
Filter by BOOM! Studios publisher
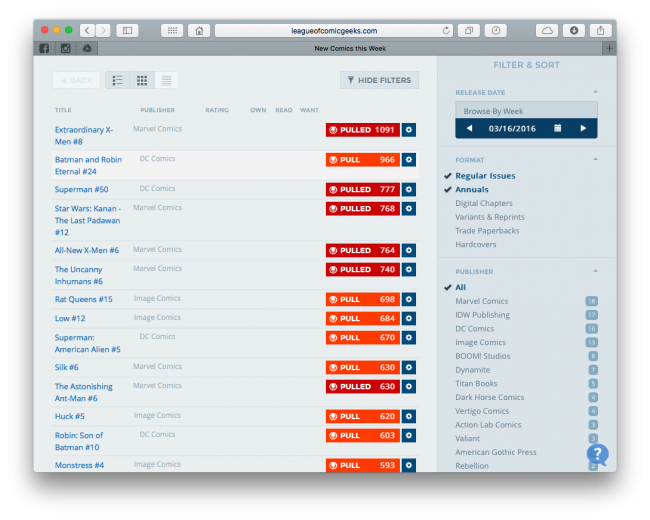483,356
